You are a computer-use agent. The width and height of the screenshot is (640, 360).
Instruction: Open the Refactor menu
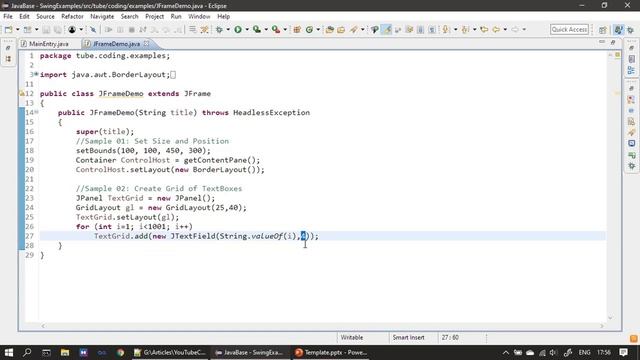click(x=72, y=16)
